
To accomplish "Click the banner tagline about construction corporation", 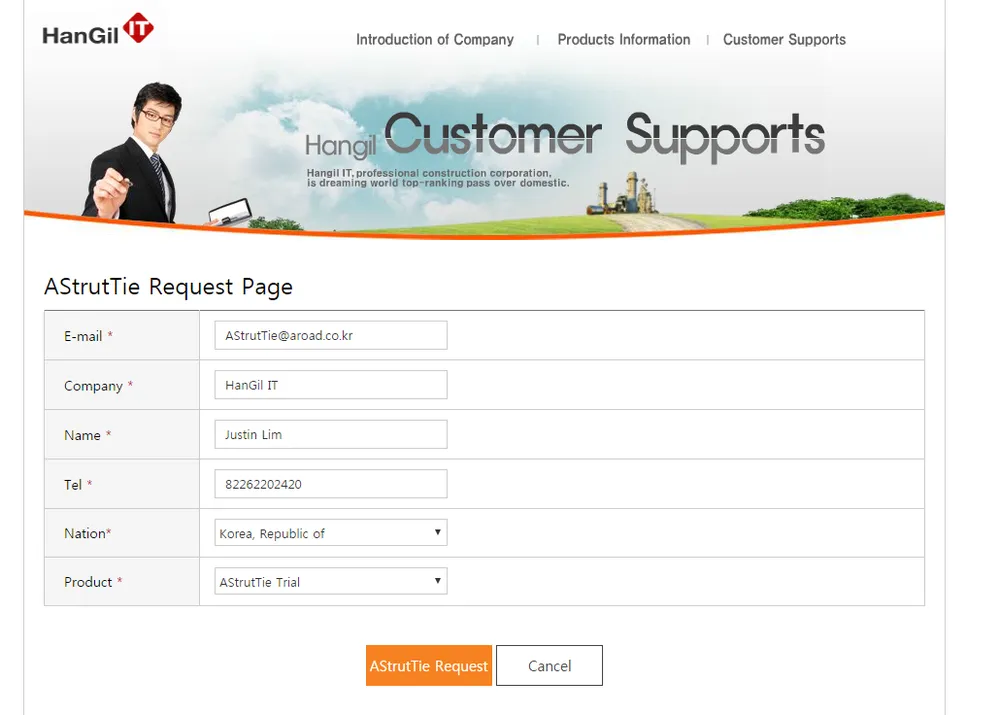I will (438, 178).
